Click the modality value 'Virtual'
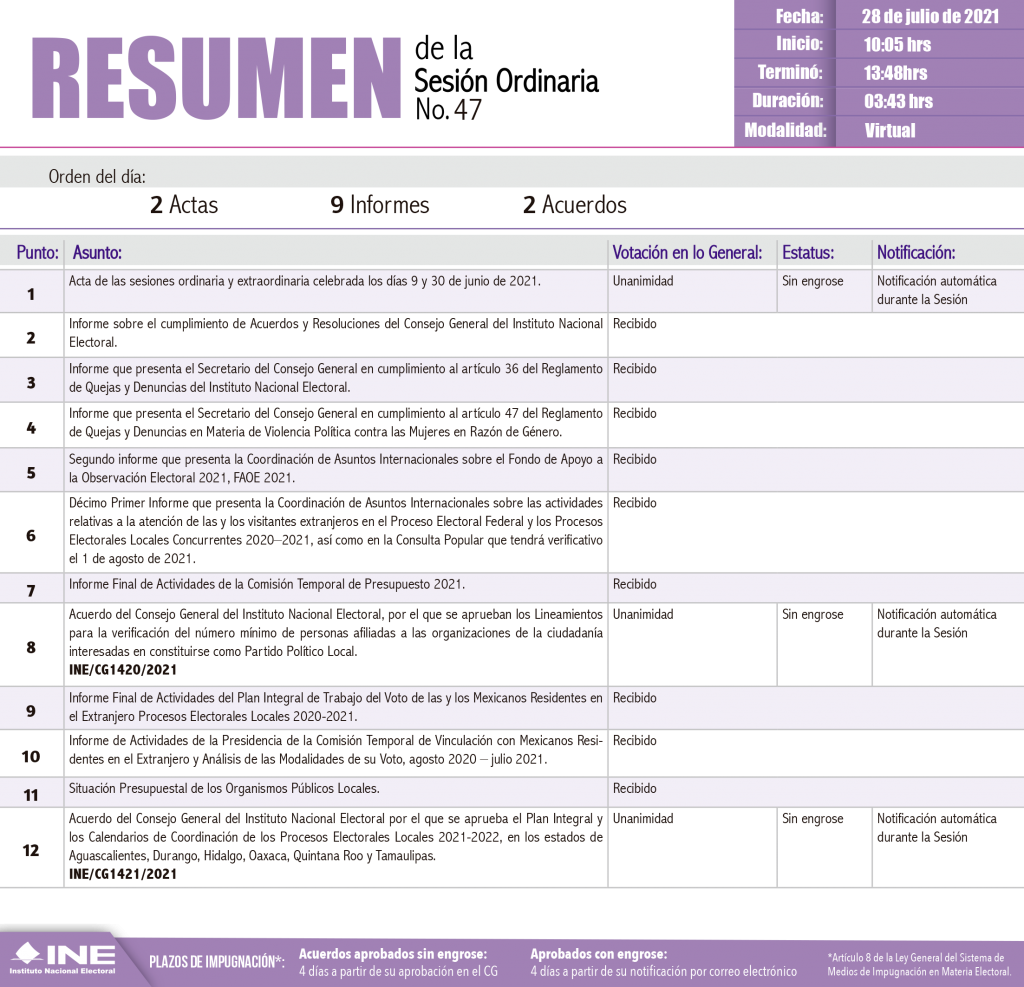Screen dimensions: 1024x987 tap(889, 130)
